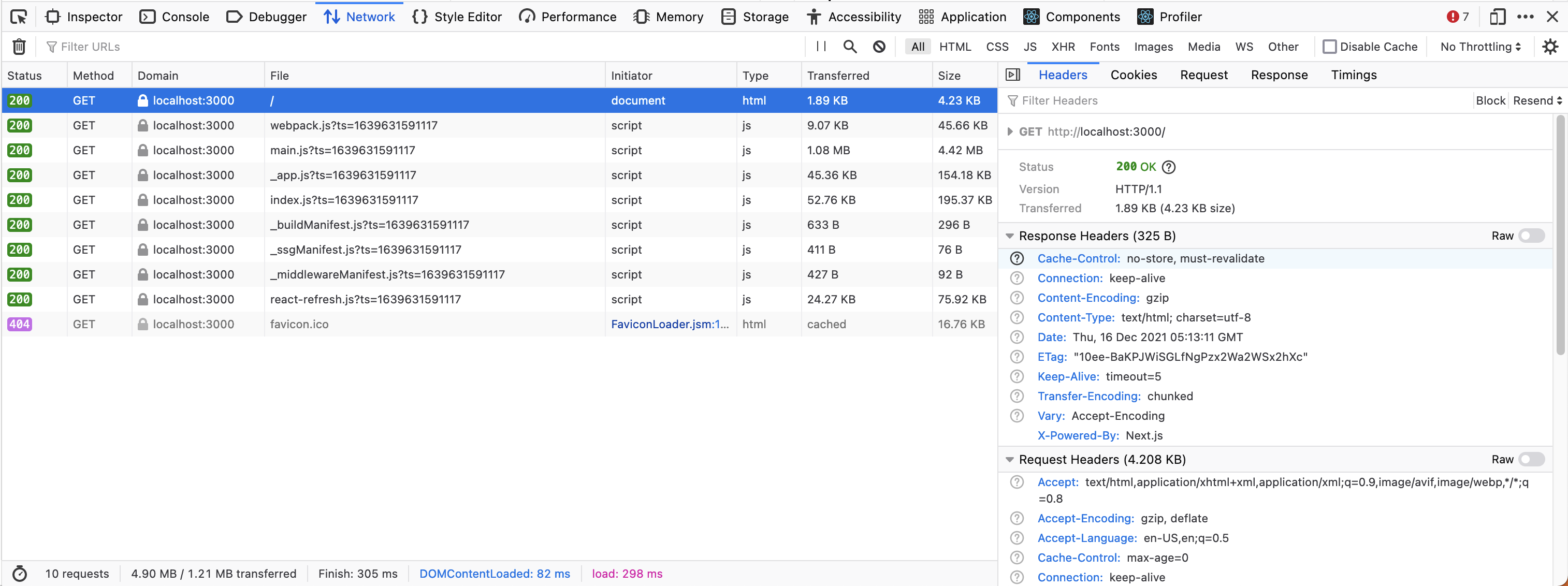This screenshot has height=586, width=1568.
Task: Enter Responsive Design Mode
Action: point(1498,17)
